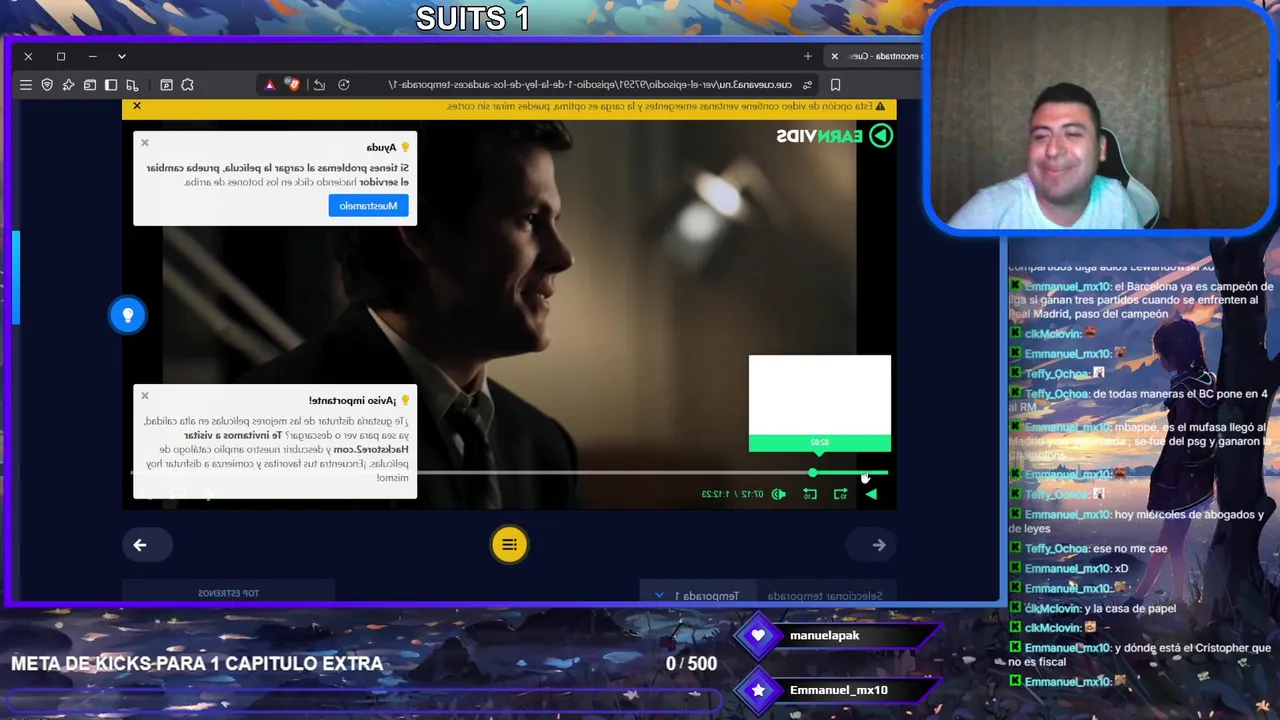Click the blue lightbulb floating button
1280x720 pixels.
point(127,315)
